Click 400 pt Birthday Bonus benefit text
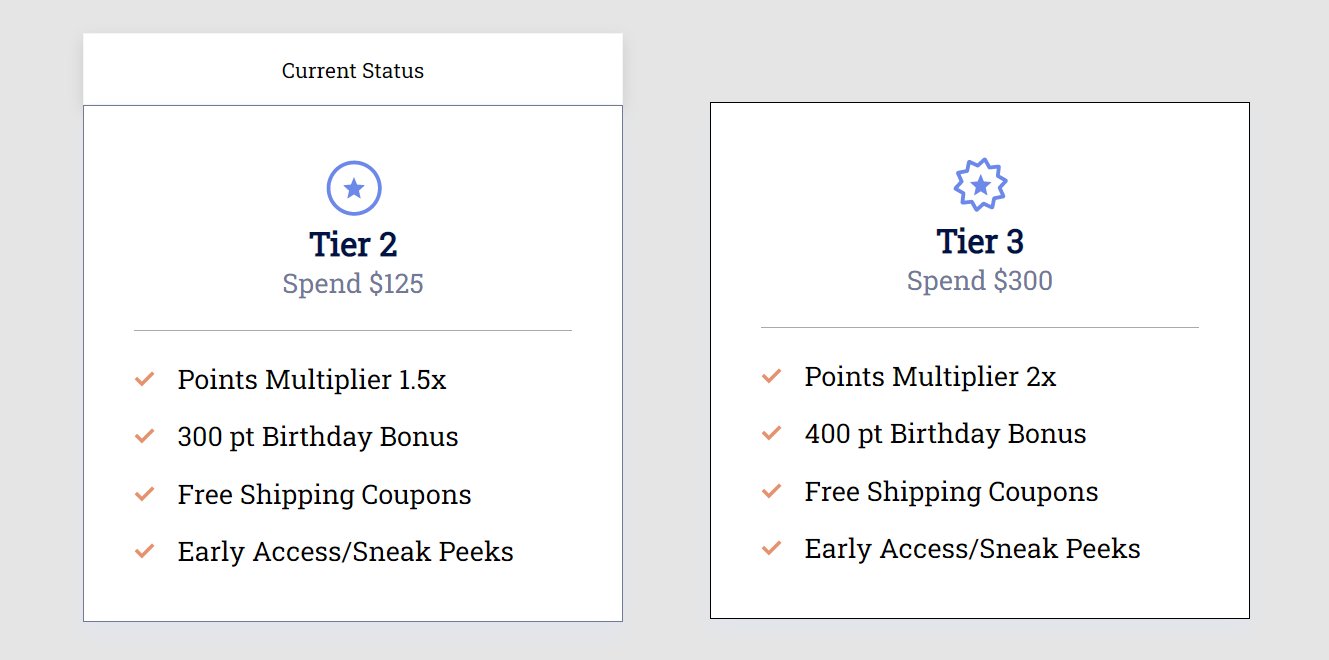Screen dimensions: 1329x660 click(x=946, y=434)
